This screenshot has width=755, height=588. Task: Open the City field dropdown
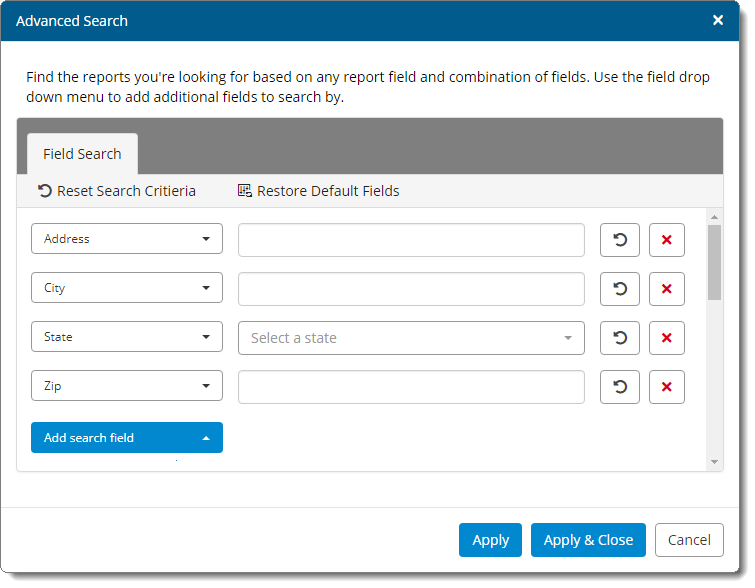point(127,288)
